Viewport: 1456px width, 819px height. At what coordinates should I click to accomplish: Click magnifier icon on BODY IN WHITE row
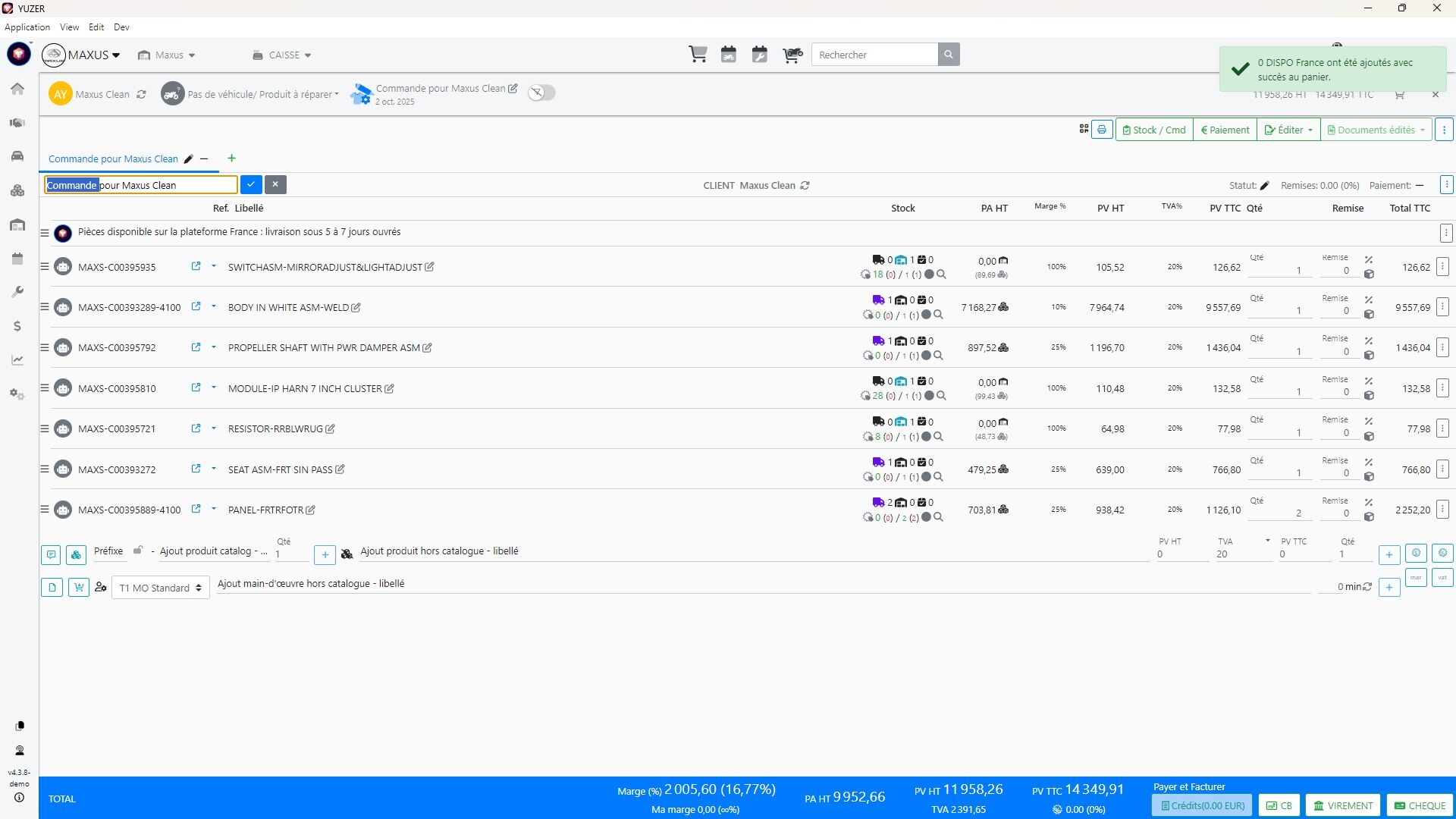938,315
